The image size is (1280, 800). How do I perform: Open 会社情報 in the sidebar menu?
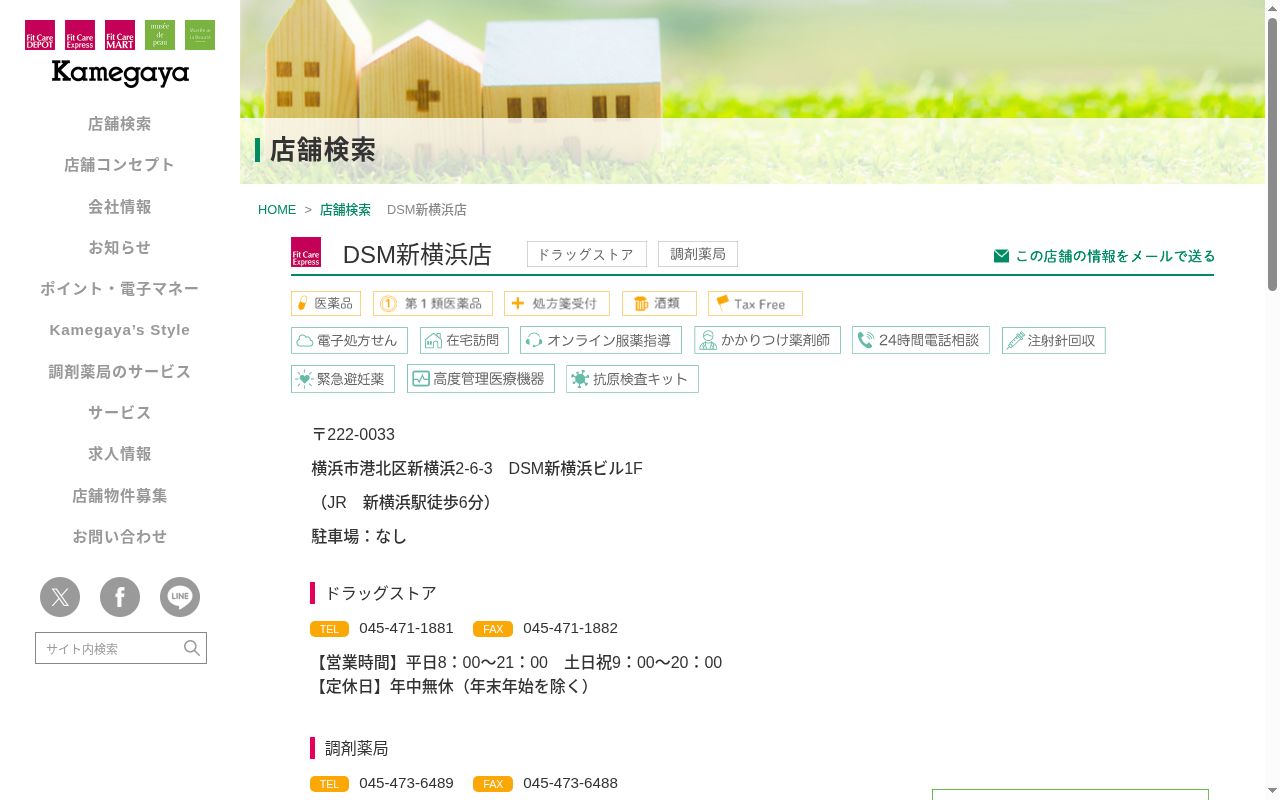point(120,207)
